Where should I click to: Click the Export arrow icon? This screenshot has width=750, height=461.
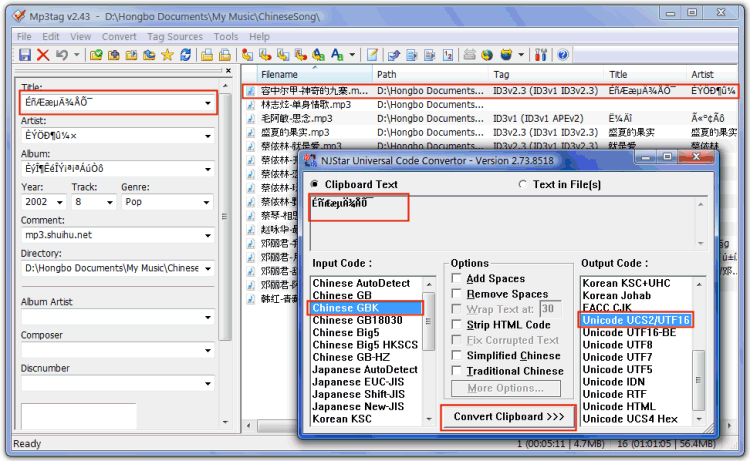394,55
